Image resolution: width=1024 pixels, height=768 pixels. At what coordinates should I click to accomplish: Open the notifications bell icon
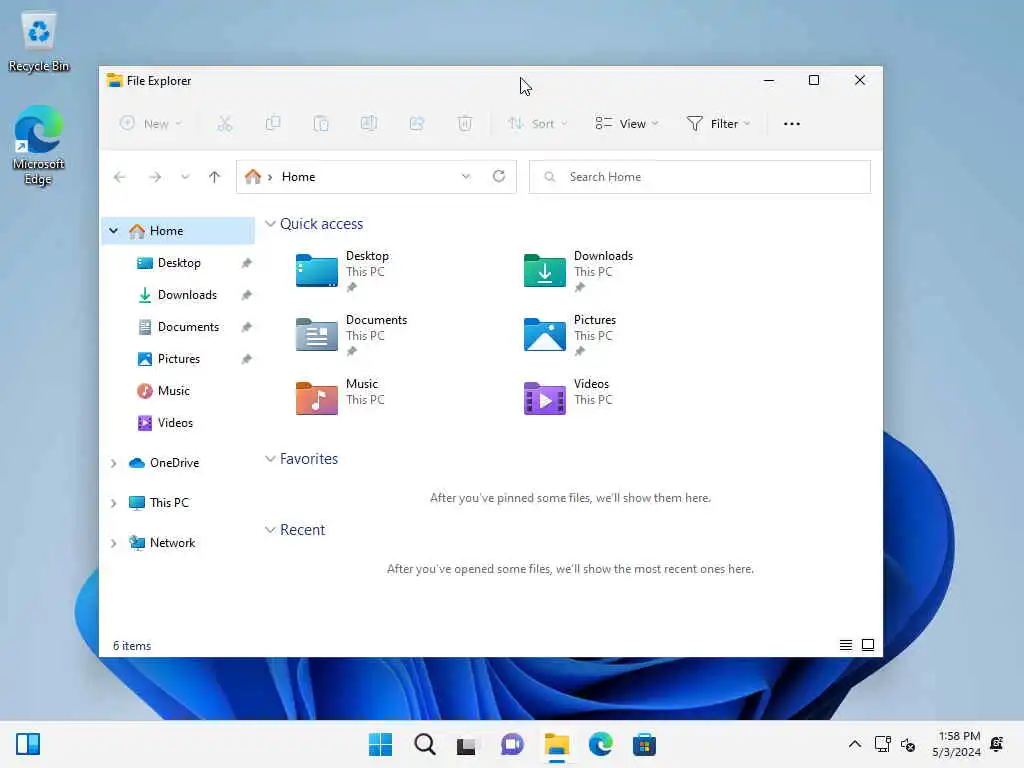997,744
